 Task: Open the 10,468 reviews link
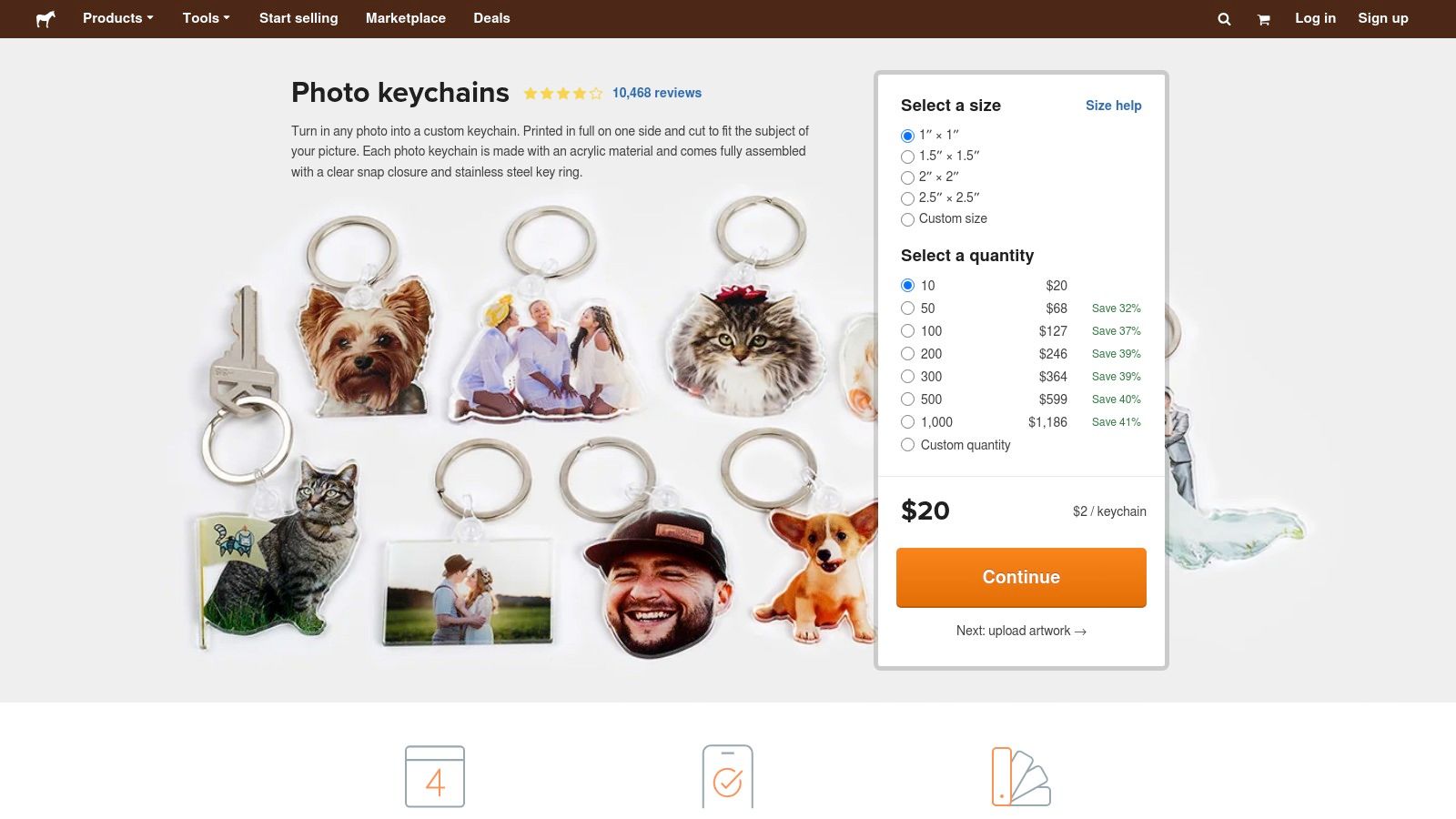tap(656, 93)
